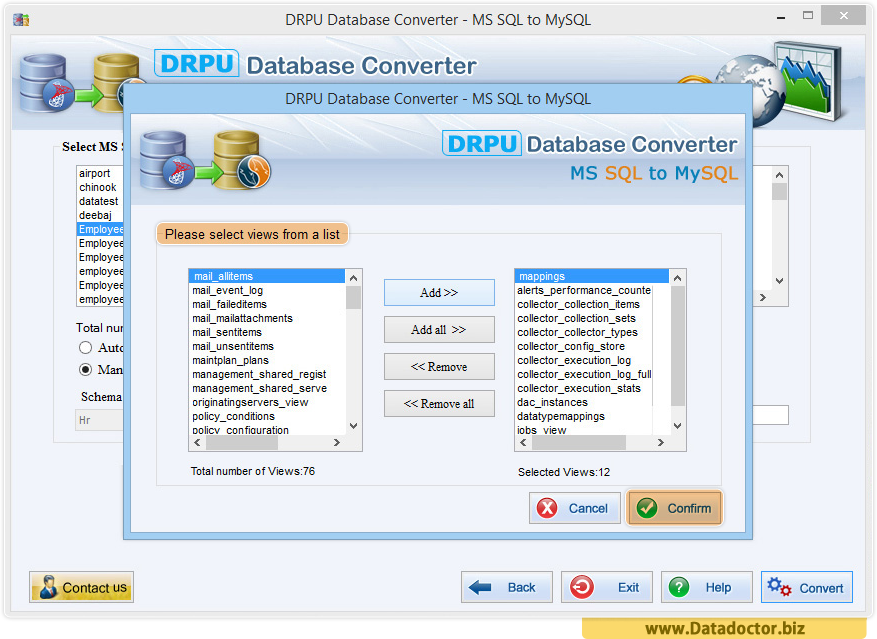Click the selected views vertical scrollbar thumb
Screen dimensions: 877x639
[677, 346]
